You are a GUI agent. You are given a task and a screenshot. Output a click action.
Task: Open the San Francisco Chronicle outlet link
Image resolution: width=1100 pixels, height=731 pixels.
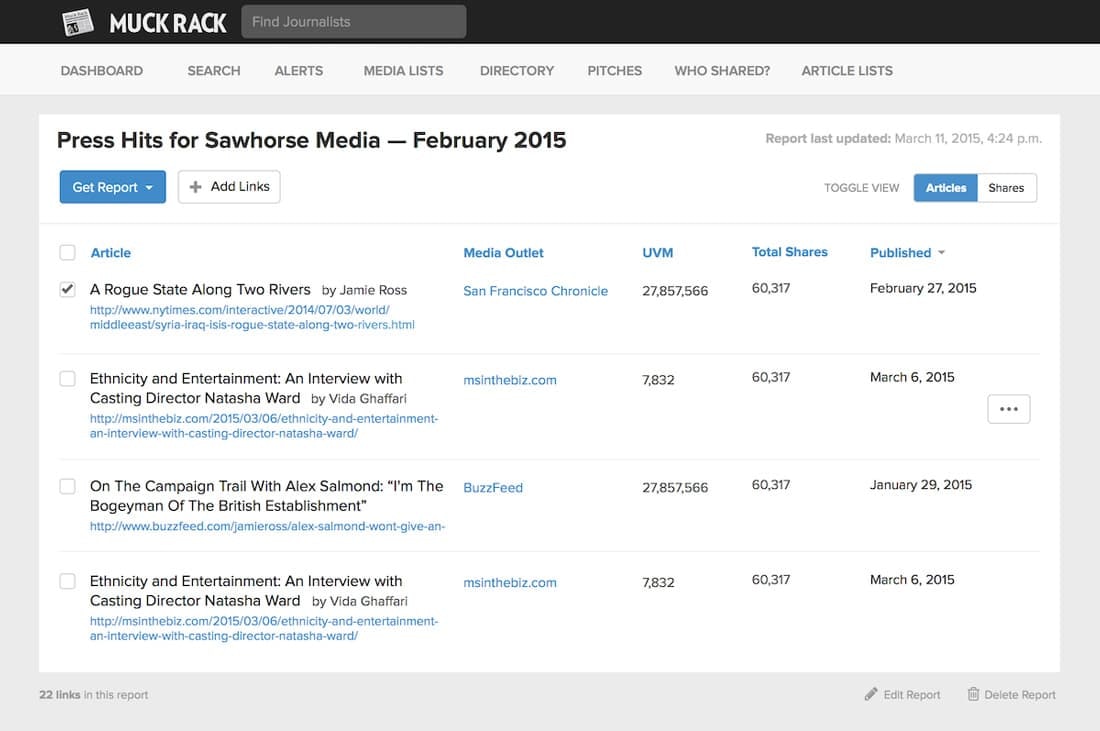point(535,291)
